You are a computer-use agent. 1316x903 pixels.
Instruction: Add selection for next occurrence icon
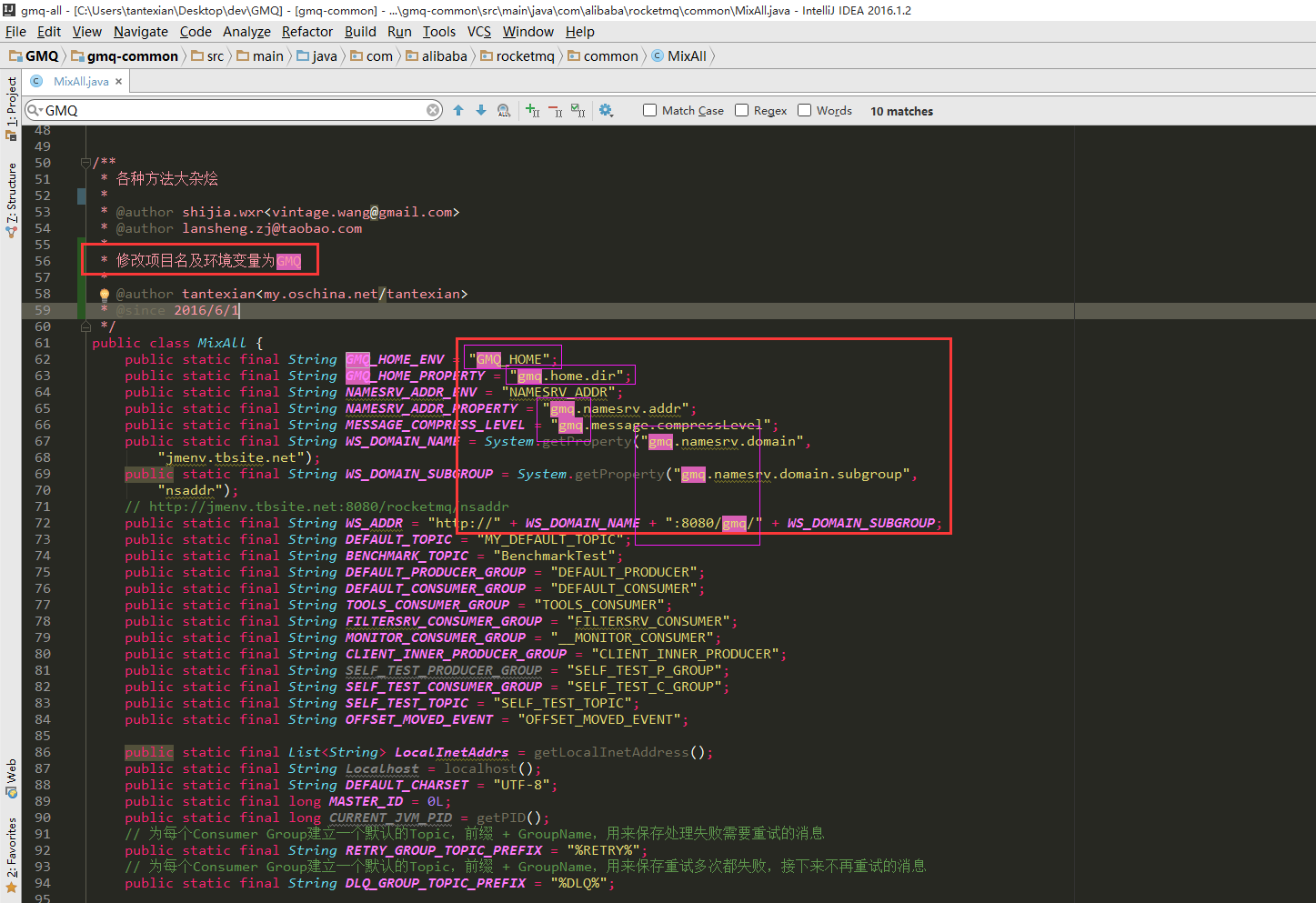[533, 110]
